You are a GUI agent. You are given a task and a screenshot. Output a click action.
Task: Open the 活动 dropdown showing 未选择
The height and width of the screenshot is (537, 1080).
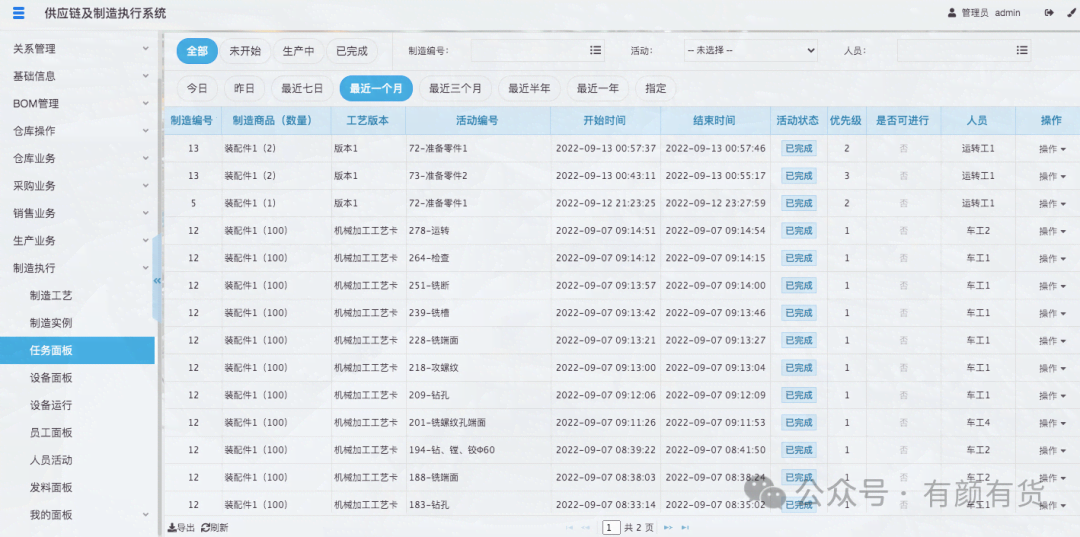750,50
